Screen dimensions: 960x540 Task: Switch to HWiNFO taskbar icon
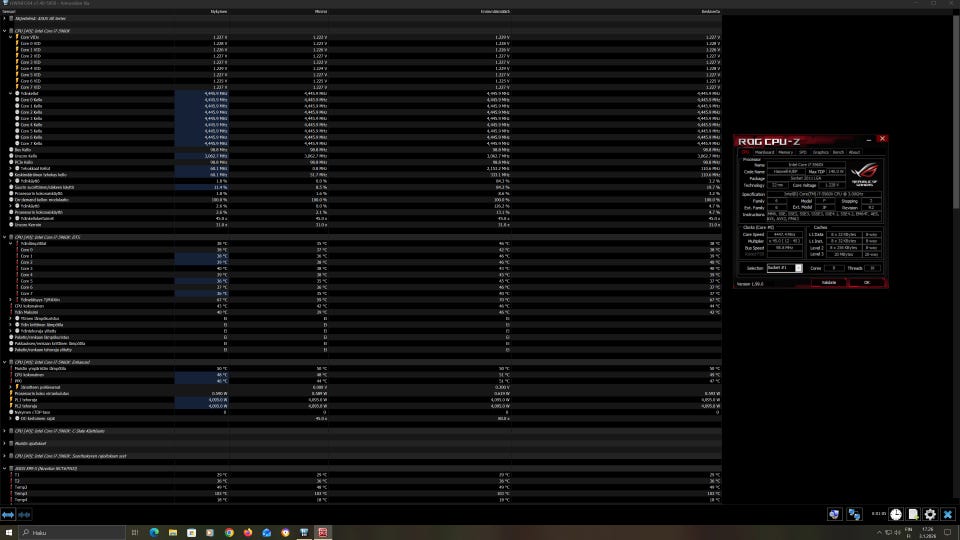point(304,533)
